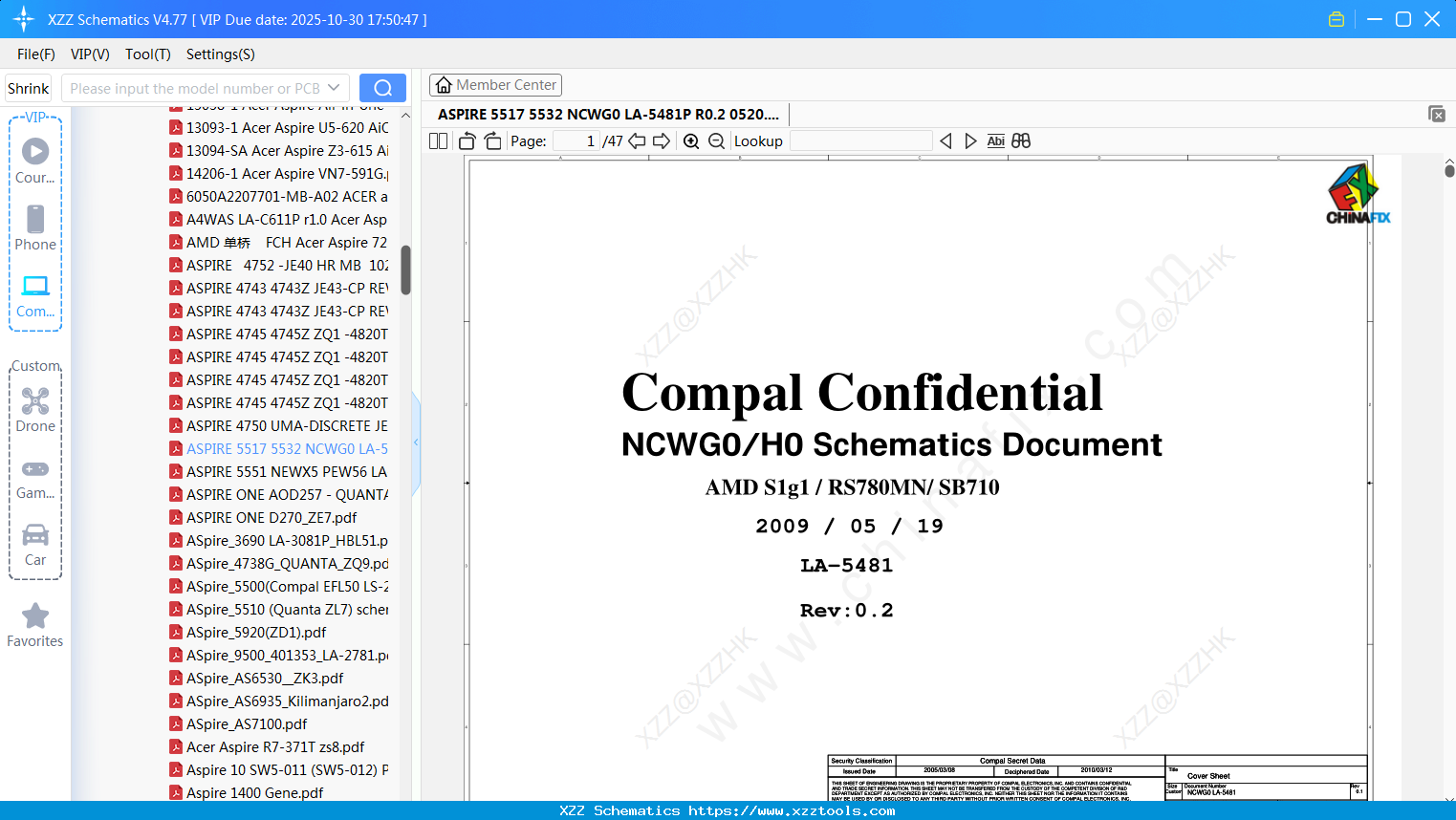The height and width of the screenshot is (820, 1456).
Task: Go to the previous page arrow
Action: click(x=637, y=141)
